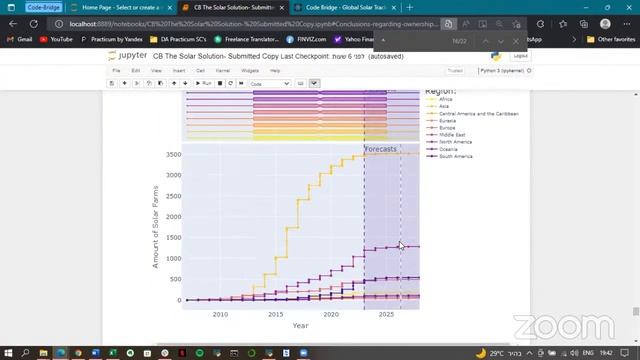
Task: Toggle South America series in chart legend
Action: [449, 156]
